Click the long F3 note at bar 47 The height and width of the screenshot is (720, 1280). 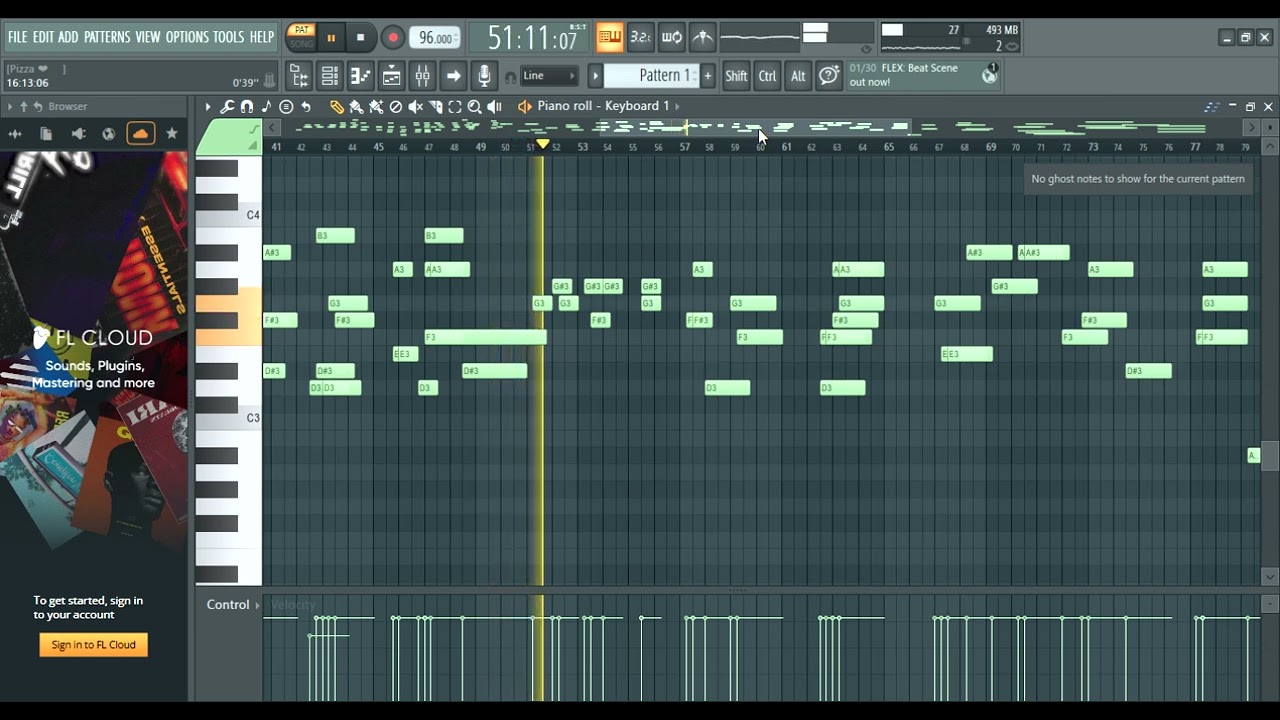point(485,337)
